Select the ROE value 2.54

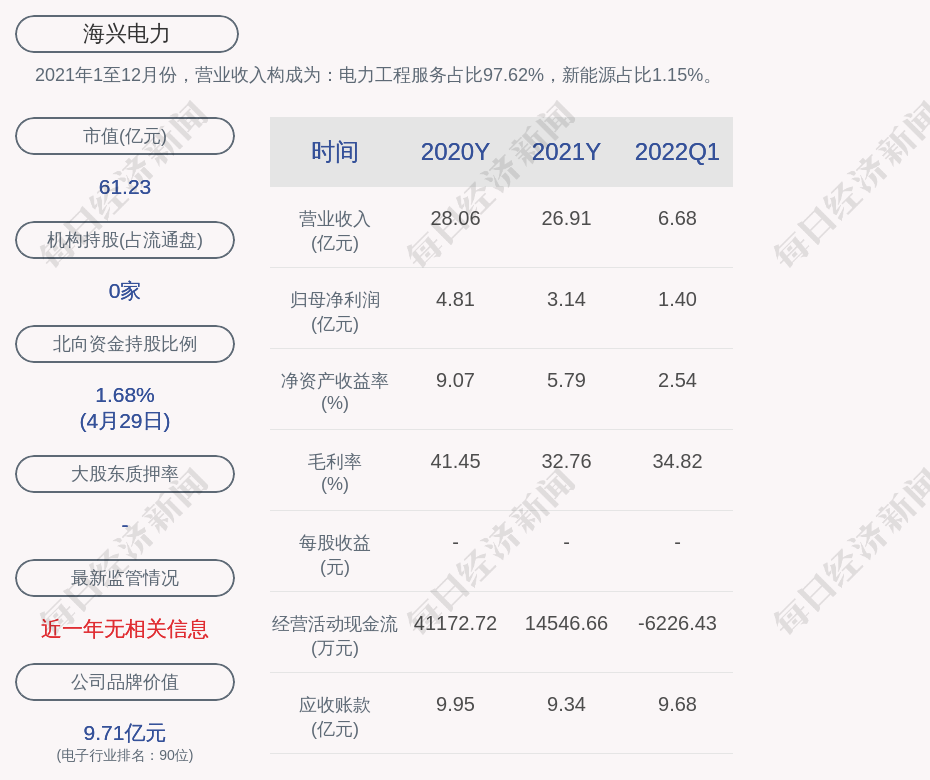[x=677, y=380]
